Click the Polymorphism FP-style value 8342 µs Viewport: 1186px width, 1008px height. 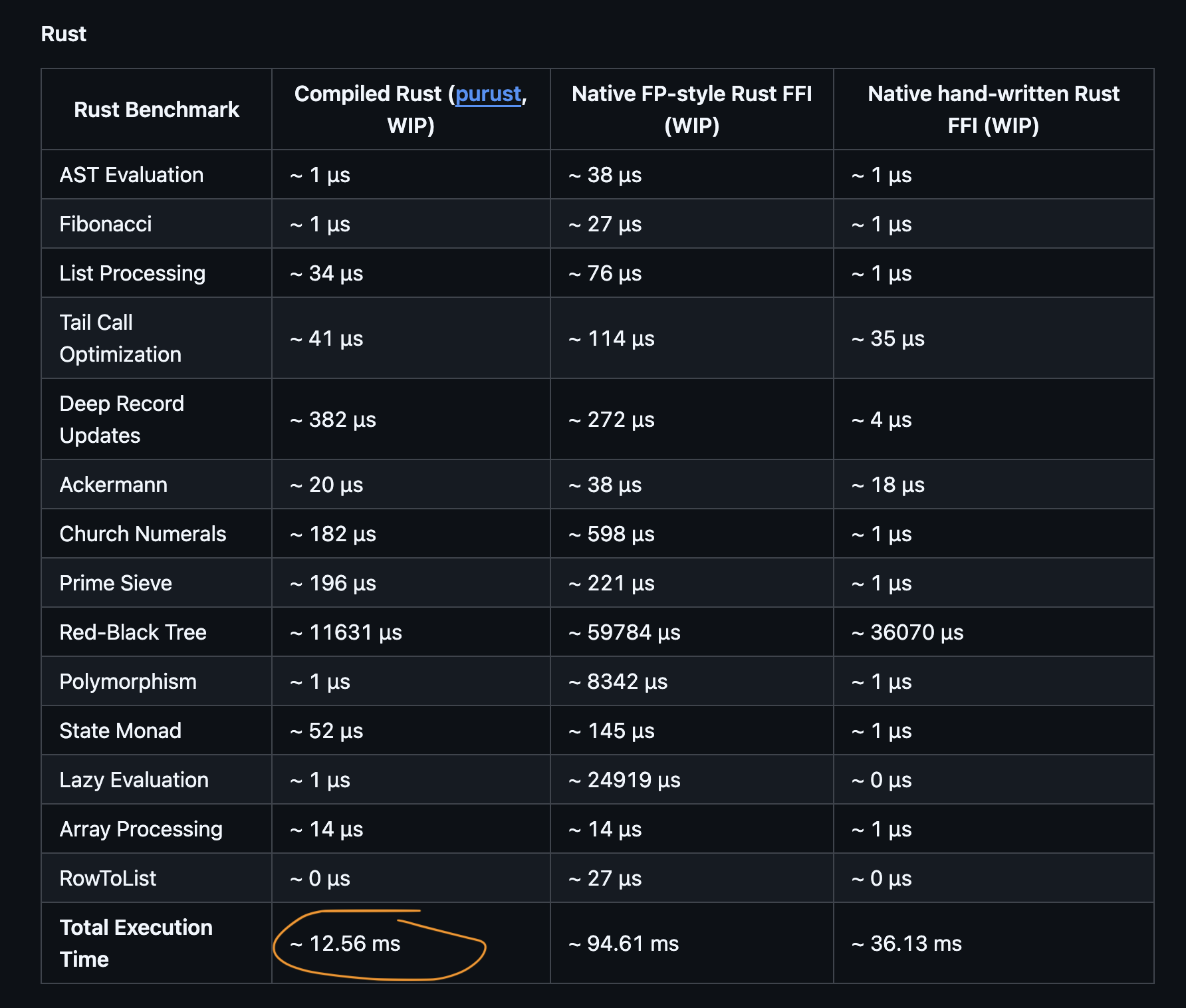pos(618,682)
